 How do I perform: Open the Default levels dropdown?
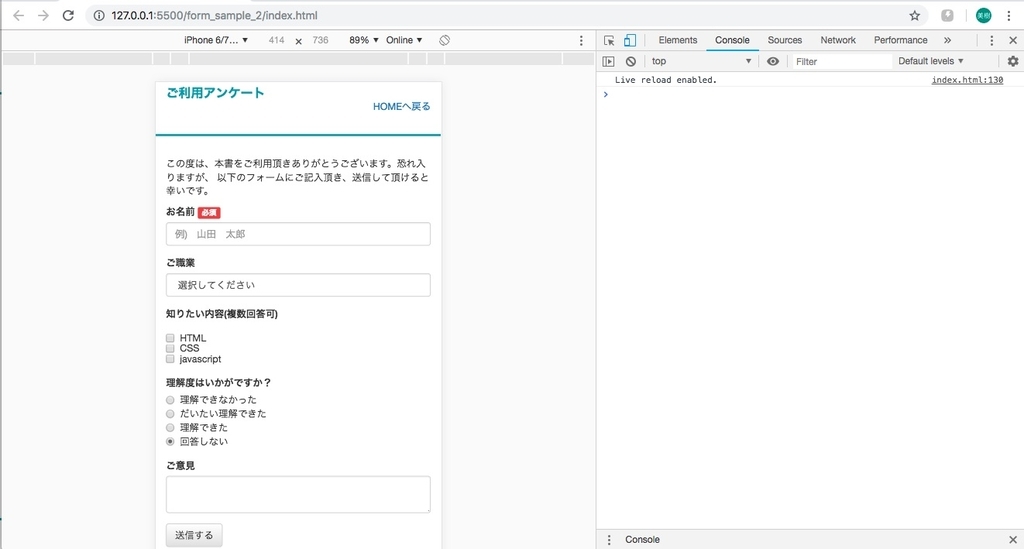(x=931, y=61)
